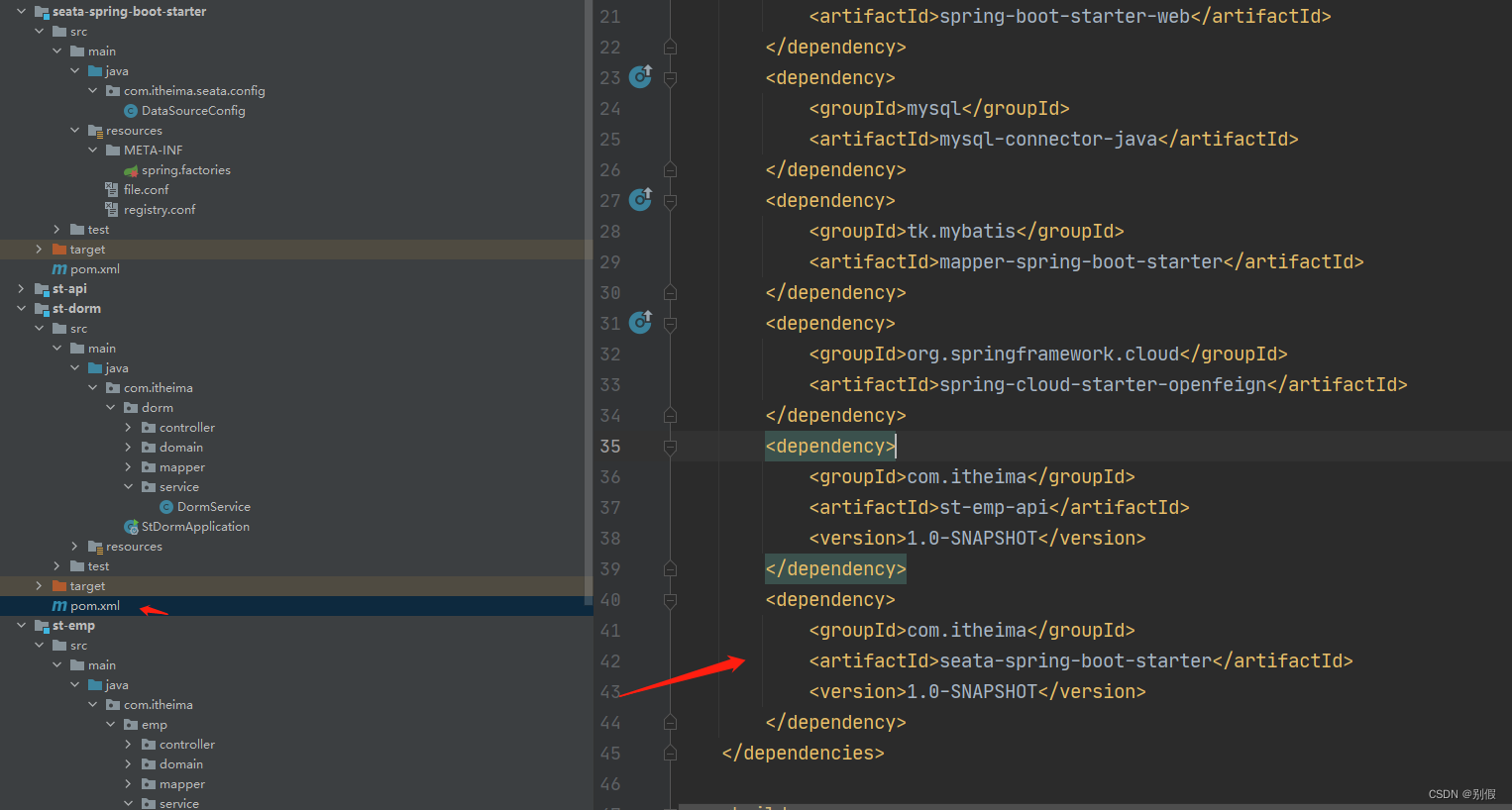Collapse the service package under dorm
Screen dimensions: 1512x810
click(129, 487)
